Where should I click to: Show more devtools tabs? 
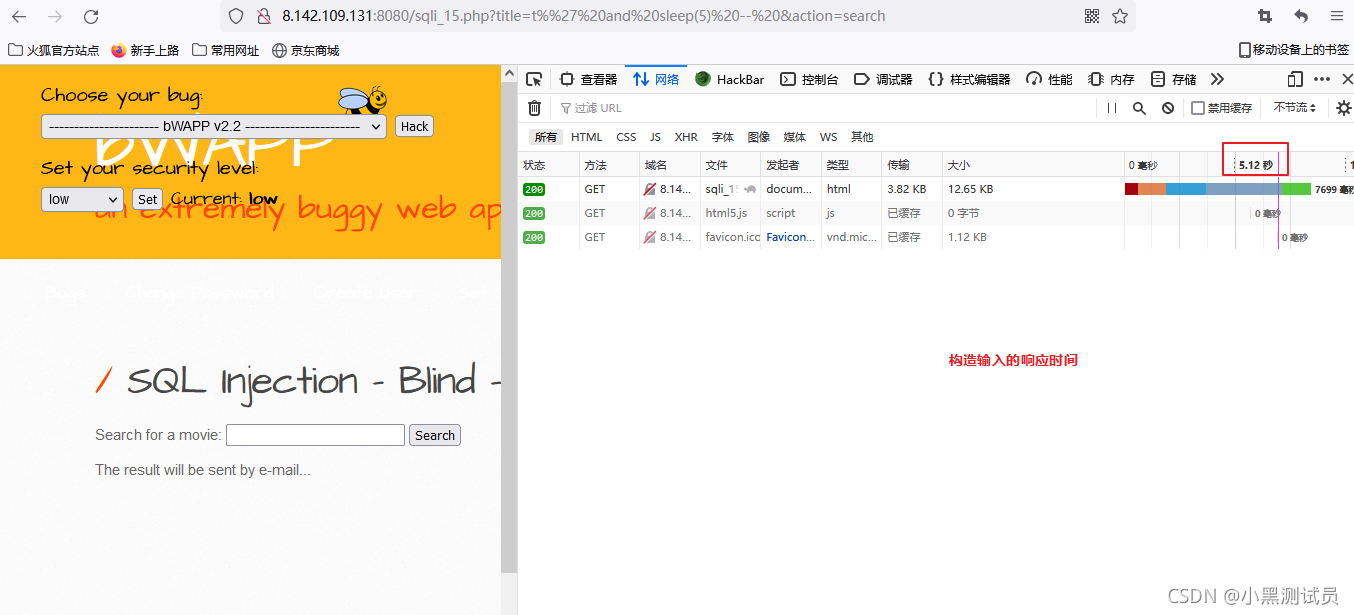pos(1217,79)
